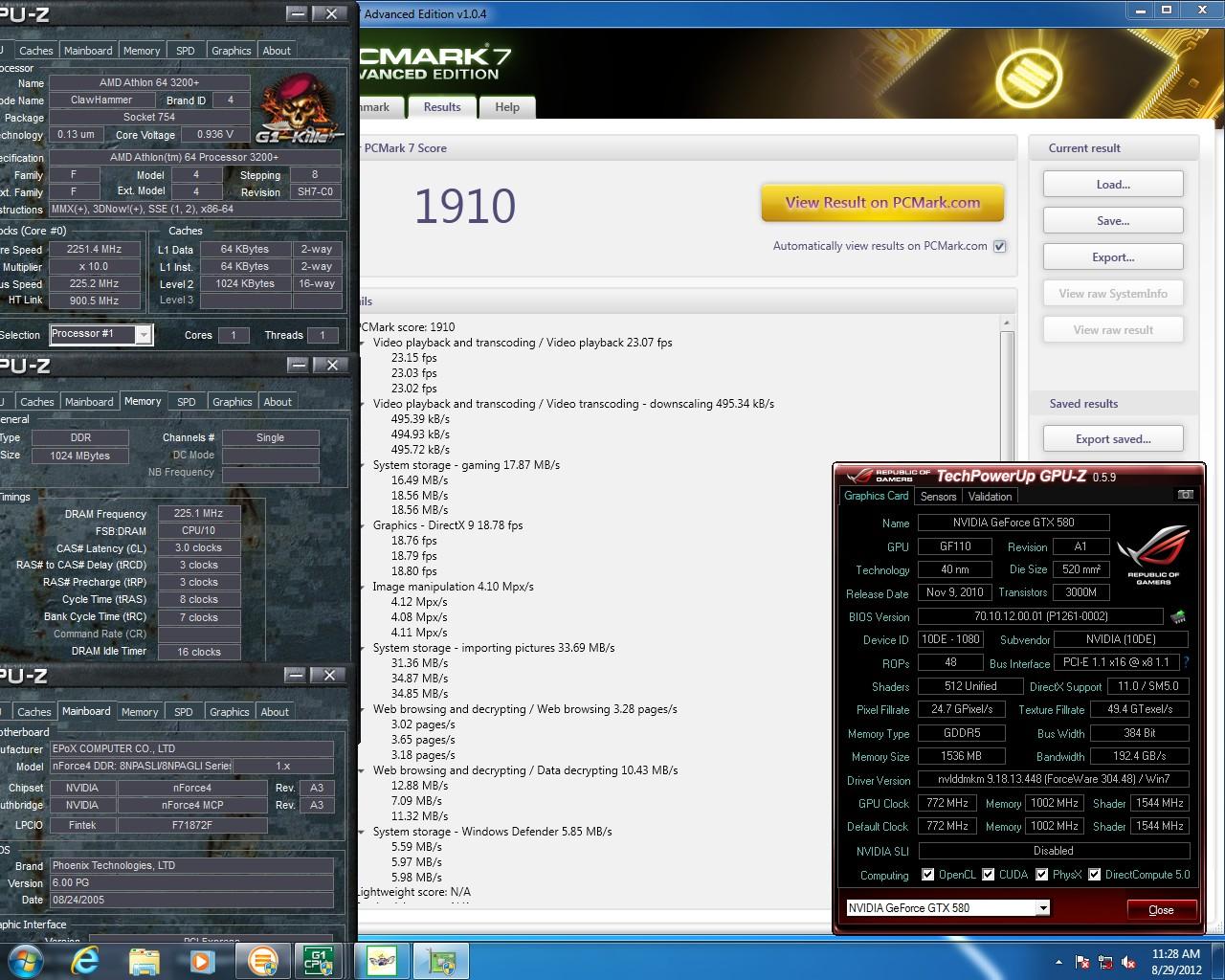This screenshot has height=980, width=1225.
Task: Toggle the PhysX checkbox in GPU-Z
Action: pos(1041,874)
